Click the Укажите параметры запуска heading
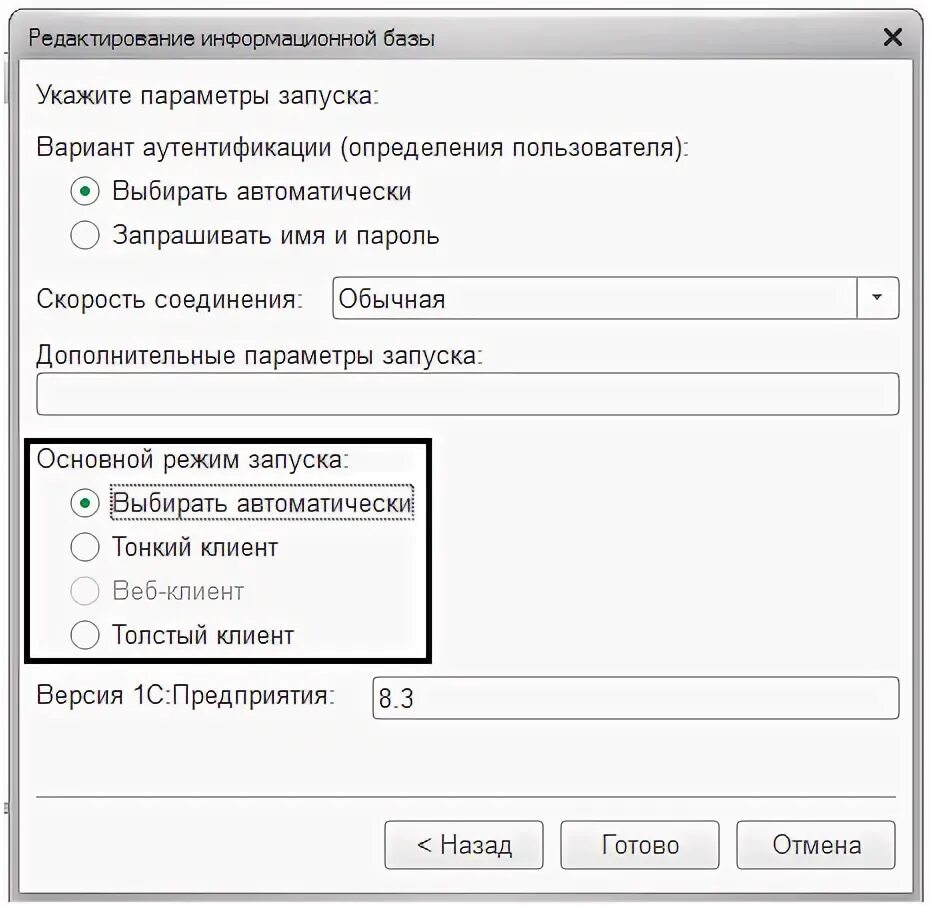Image resolution: width=930 pixels, height=906 pixels. click(x=207, y=95)
